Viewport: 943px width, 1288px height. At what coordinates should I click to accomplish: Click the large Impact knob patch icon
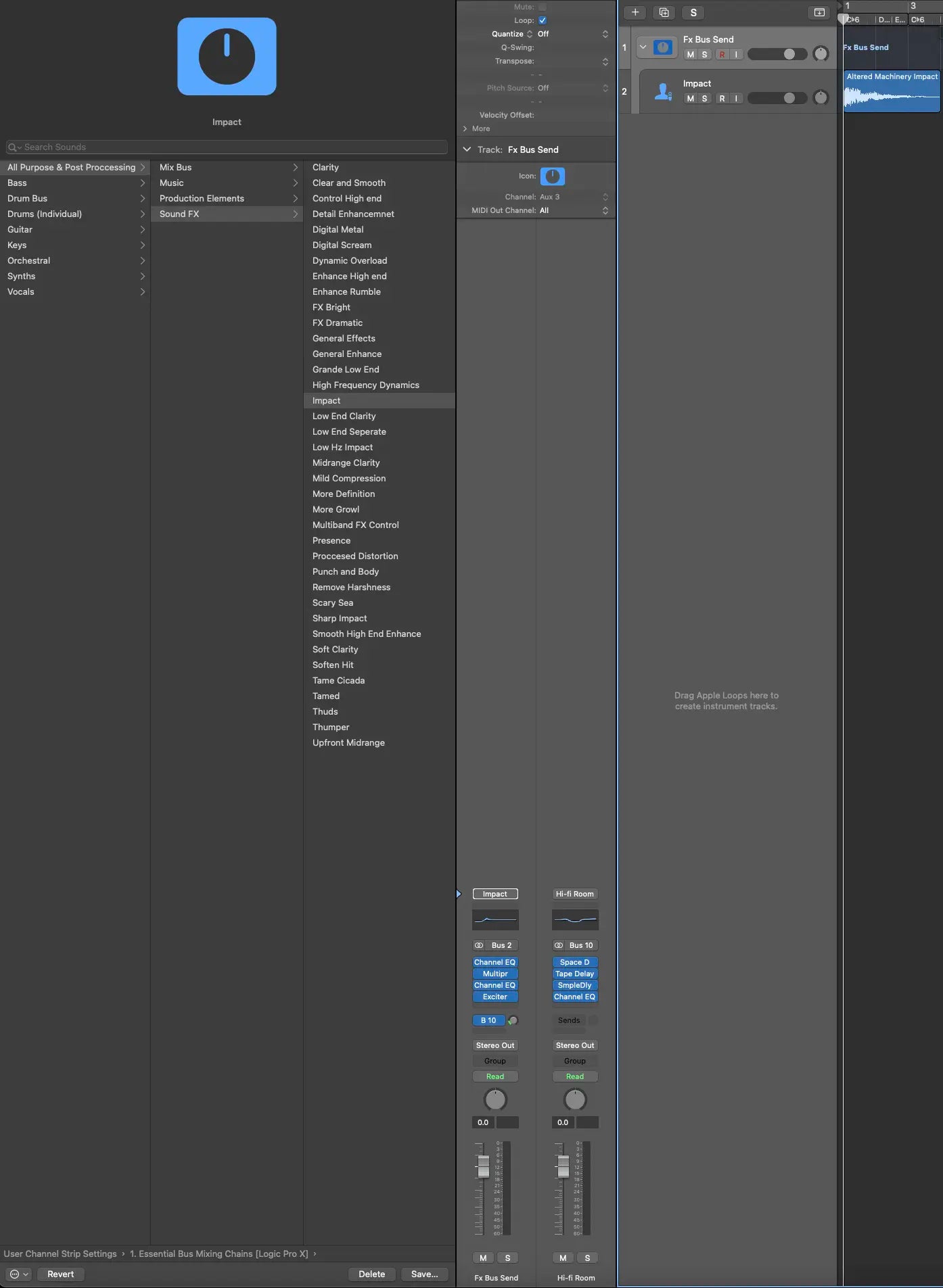coord(227,57)
